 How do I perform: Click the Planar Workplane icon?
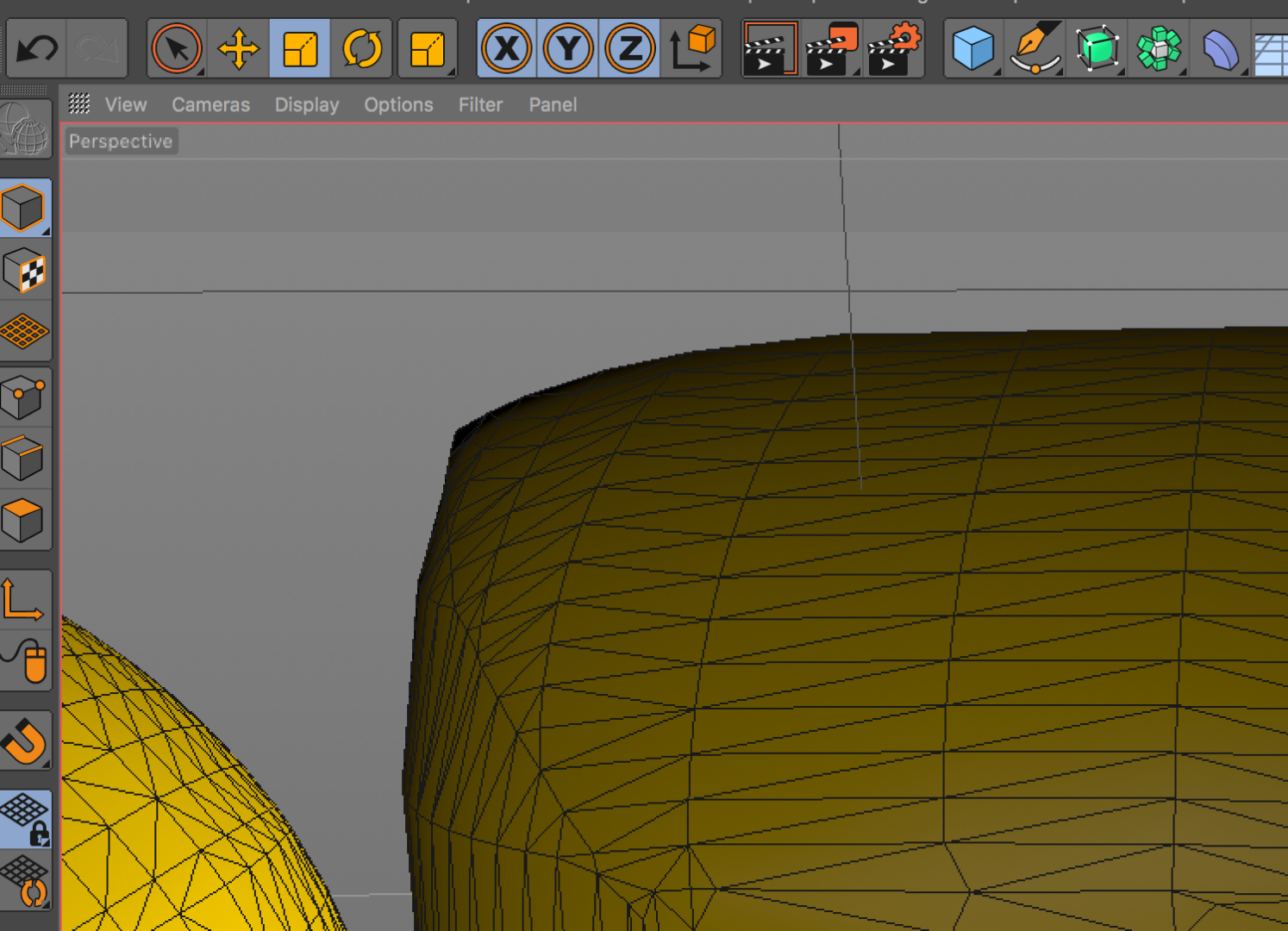[25, 881]
